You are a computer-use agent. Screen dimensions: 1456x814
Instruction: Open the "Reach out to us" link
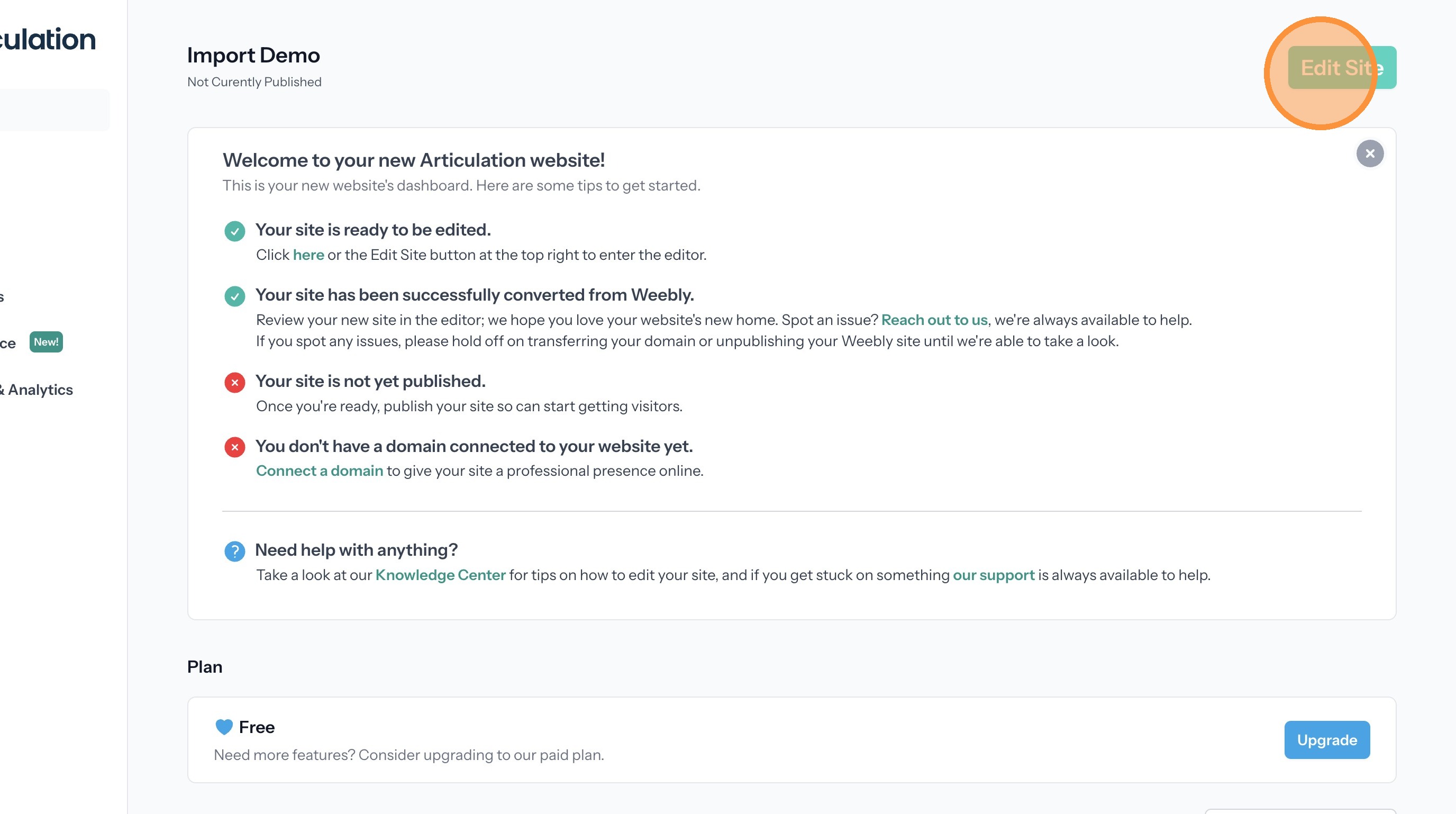tap(934, 320)
